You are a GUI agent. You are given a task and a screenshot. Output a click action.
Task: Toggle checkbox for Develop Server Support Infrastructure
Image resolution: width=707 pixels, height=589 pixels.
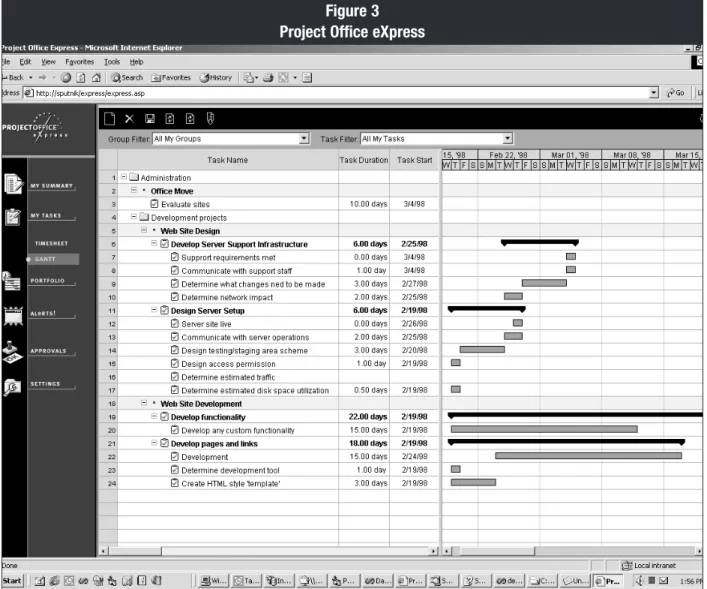click(x=165, y=244)
